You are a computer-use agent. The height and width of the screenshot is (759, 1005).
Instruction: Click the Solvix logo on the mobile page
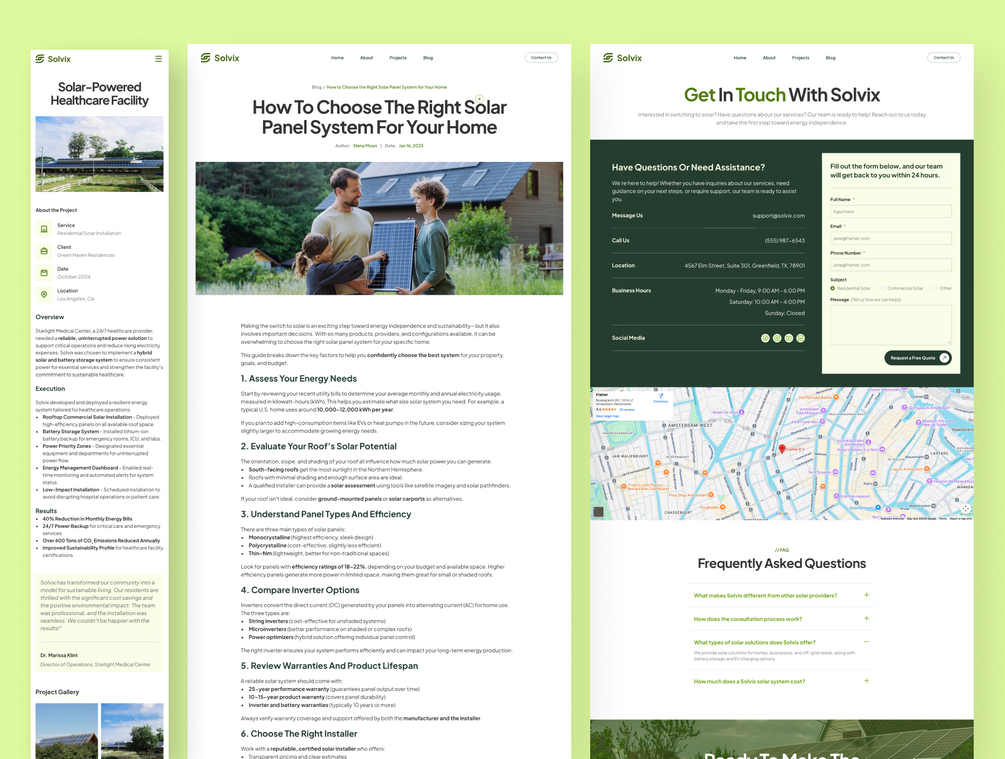pyautogui.click(x=53, y=58)
